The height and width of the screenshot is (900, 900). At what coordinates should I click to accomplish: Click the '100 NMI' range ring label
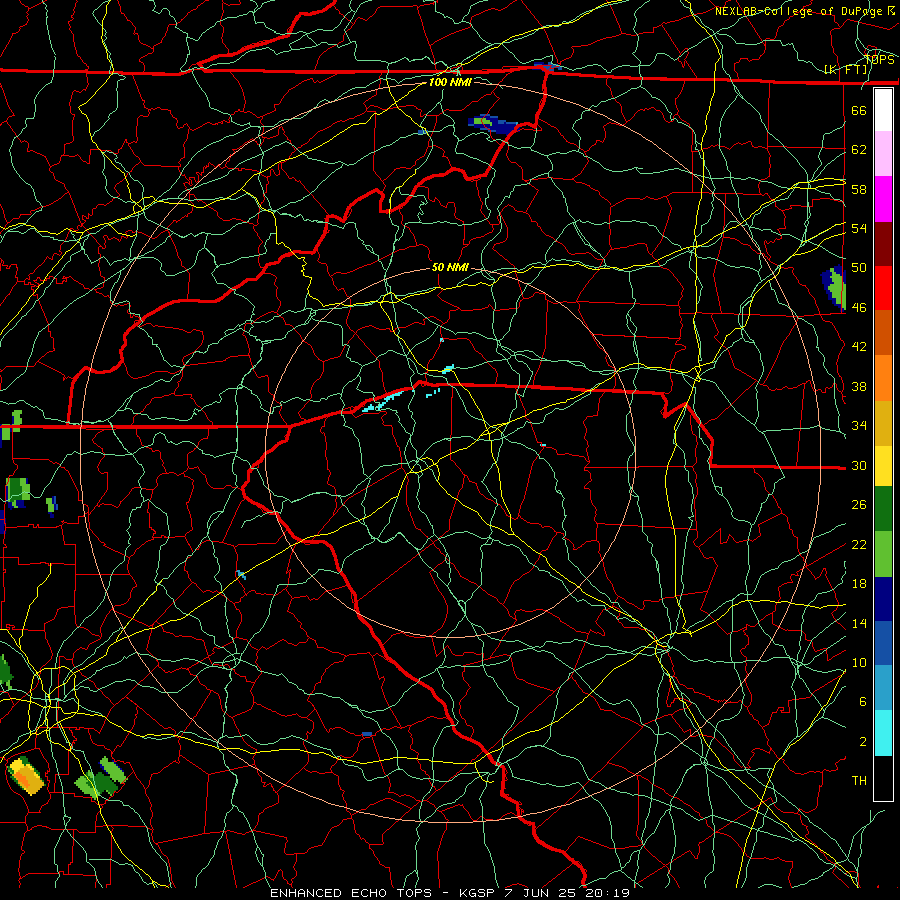tap(450, 82)
